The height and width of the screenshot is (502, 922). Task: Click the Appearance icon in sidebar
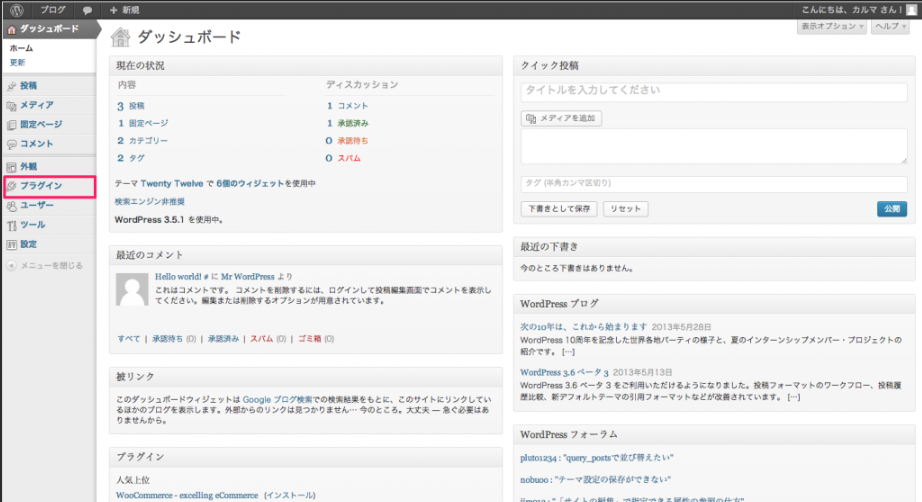[11, 167]
